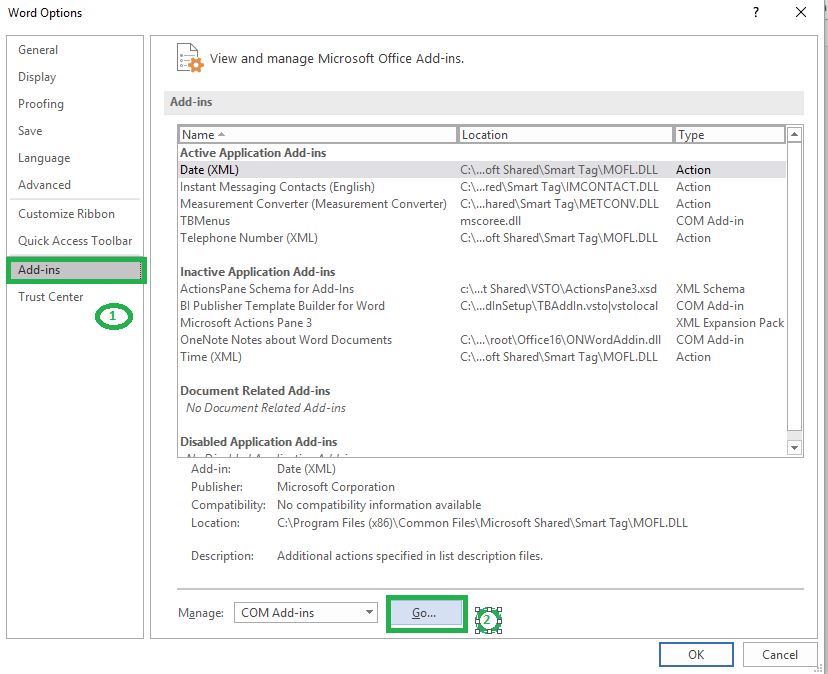Click No compatibility information available text
828x674 pixels.
[379, 505]
